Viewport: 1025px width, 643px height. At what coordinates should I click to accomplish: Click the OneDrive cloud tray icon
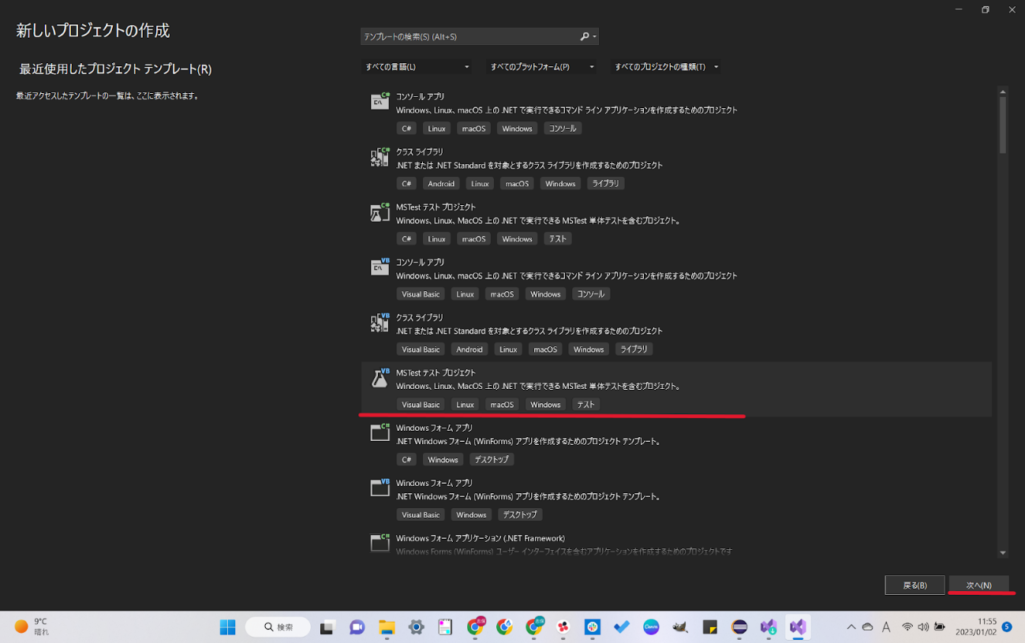867,627
